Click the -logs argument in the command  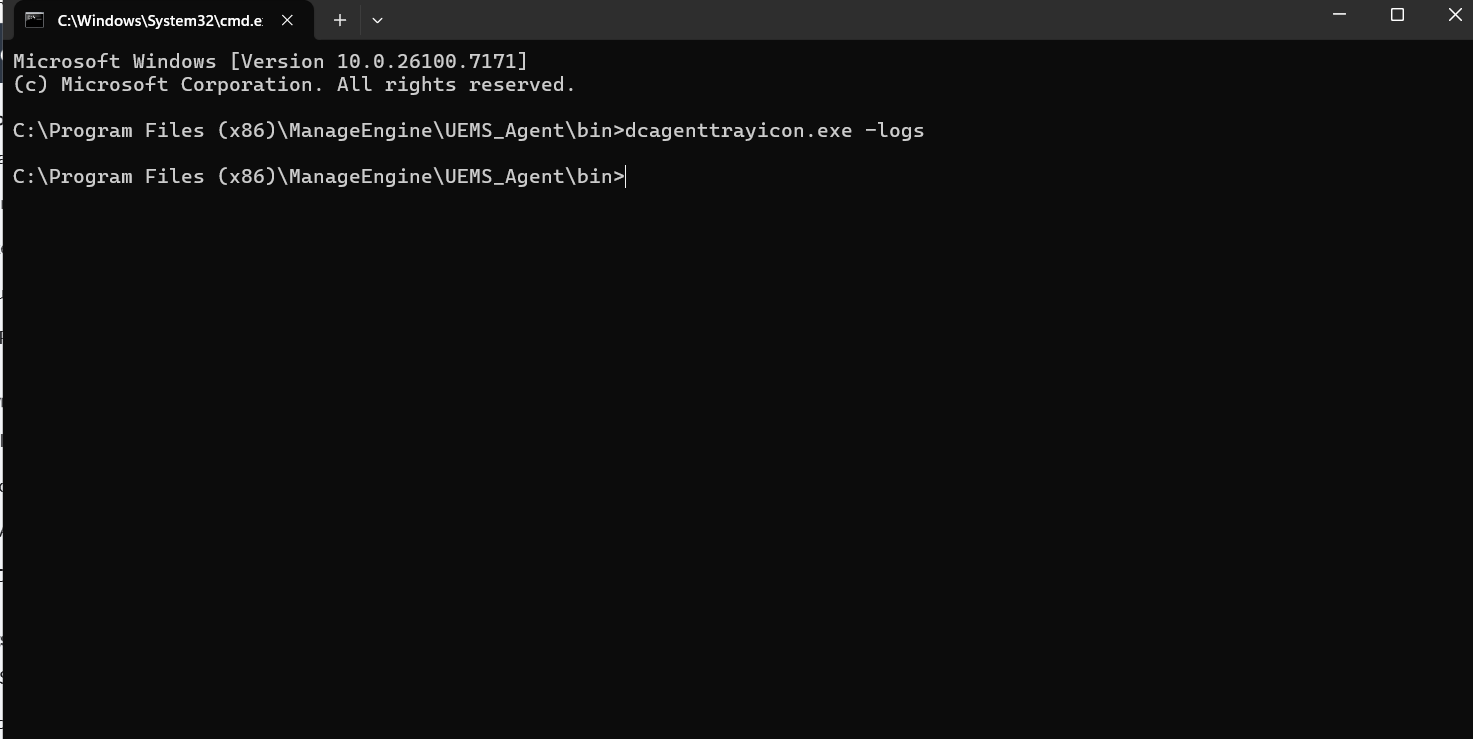click(894, 131)
